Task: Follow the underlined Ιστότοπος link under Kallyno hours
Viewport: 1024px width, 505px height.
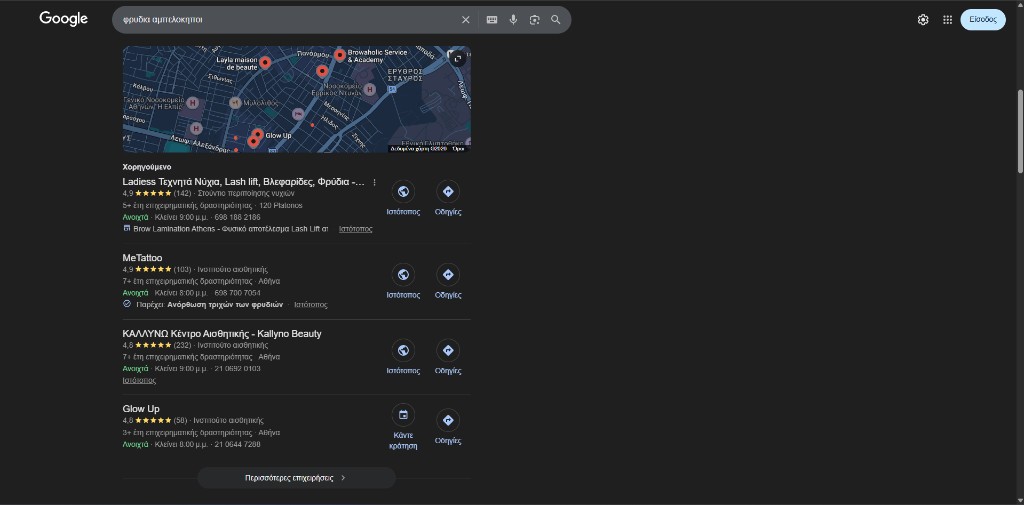Action: [x=139, y=380]
